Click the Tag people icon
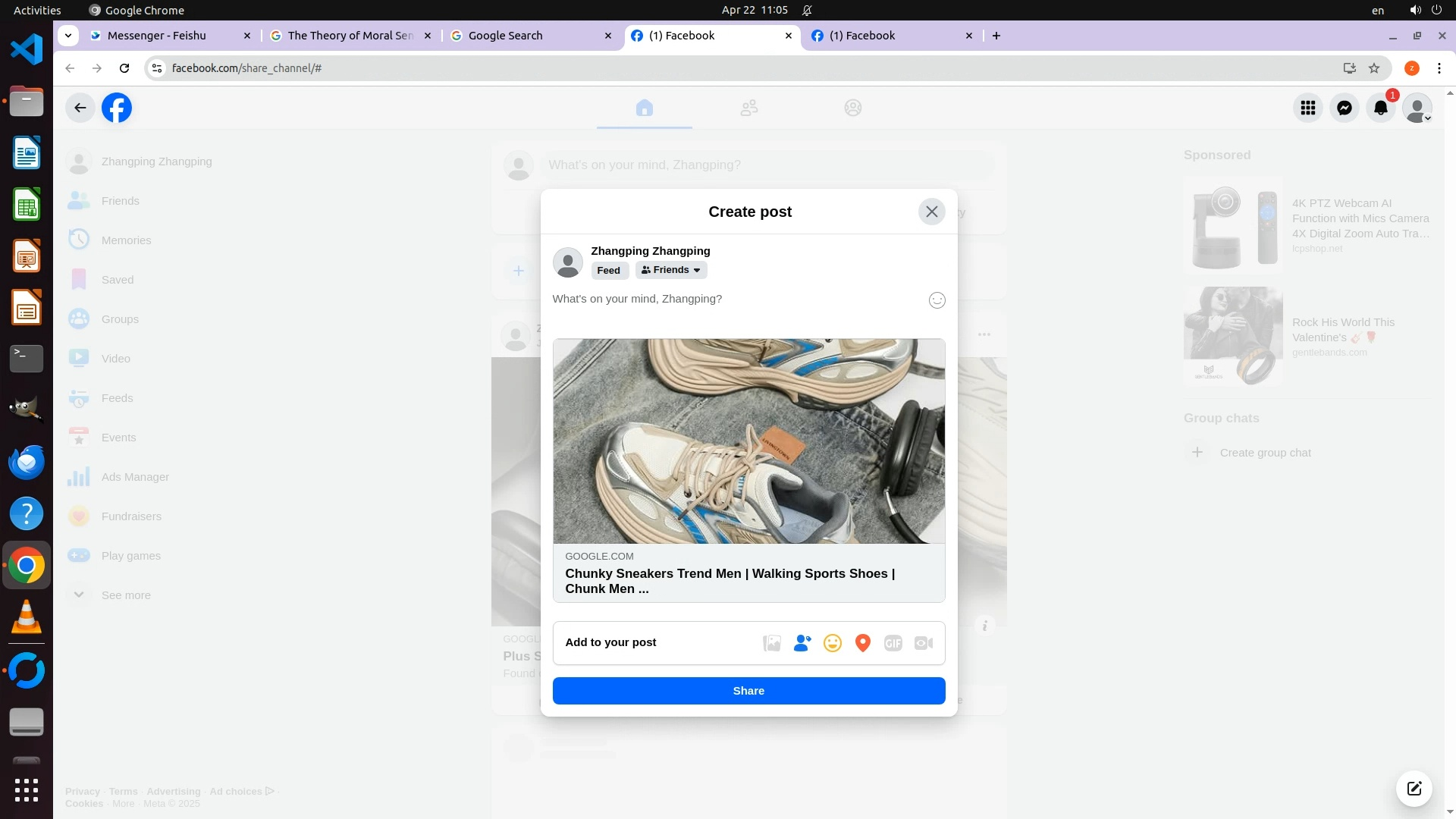Viewport: 1456px width, 819px height. pos(802,643)
